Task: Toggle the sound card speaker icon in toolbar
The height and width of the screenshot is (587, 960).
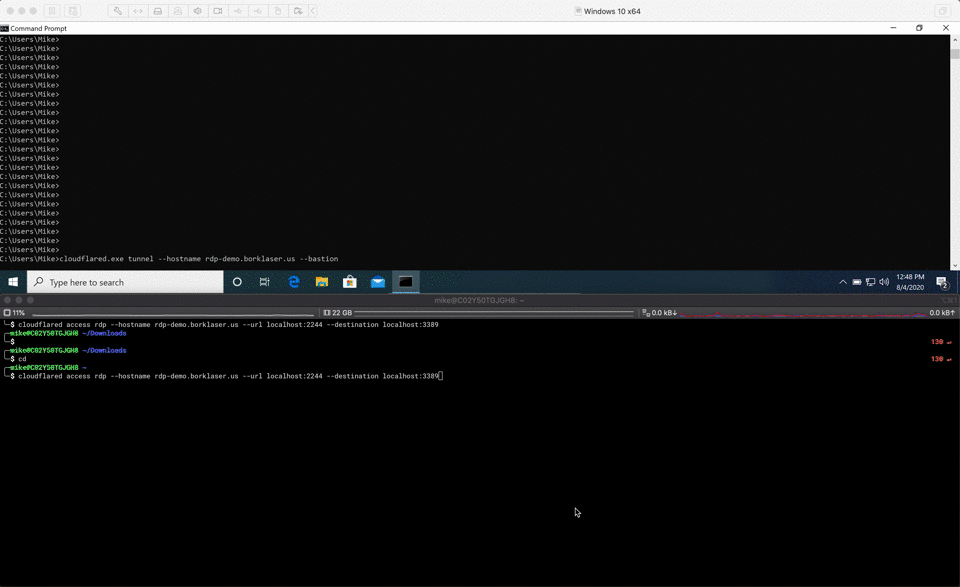Action: click(x=197, y=11)
